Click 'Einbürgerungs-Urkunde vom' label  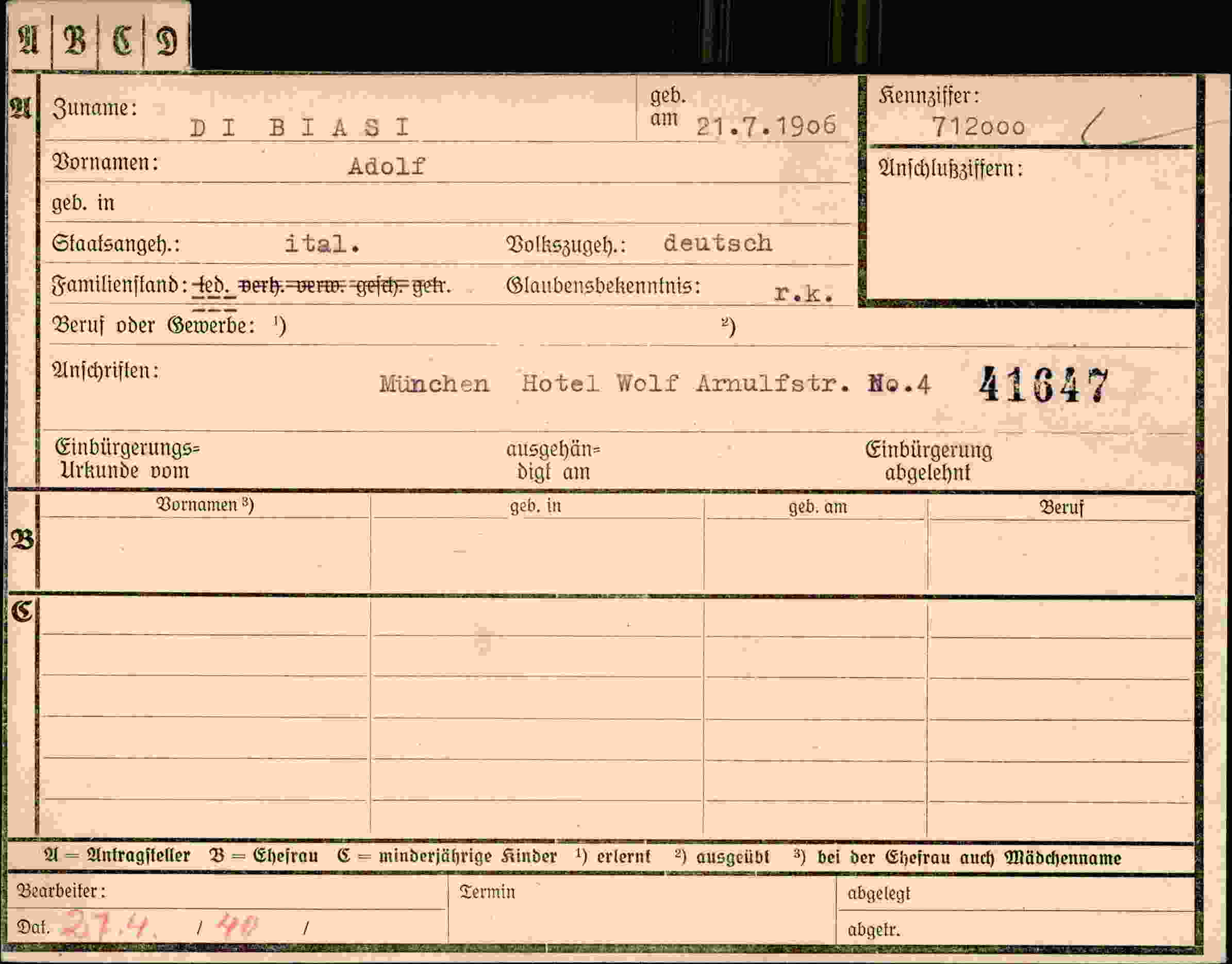127,459
